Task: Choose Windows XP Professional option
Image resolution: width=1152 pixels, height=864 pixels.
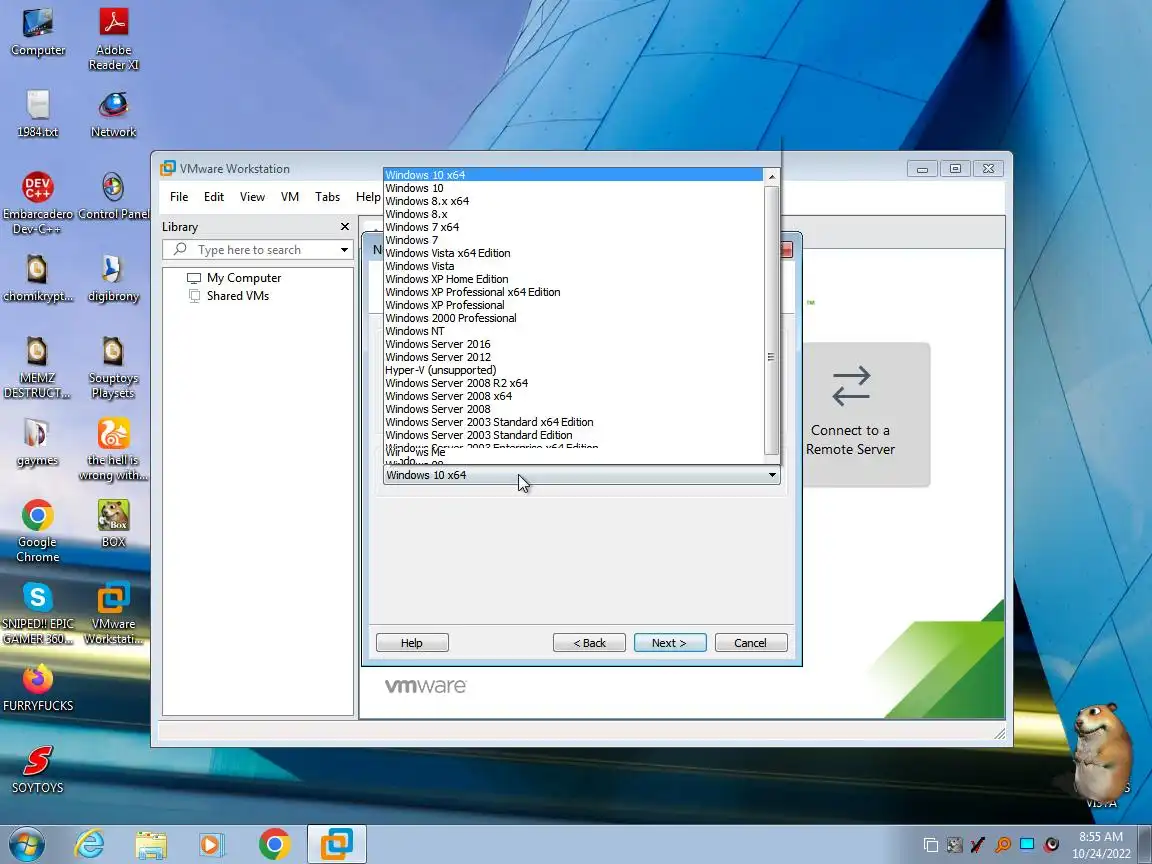Action: (573, 305)
